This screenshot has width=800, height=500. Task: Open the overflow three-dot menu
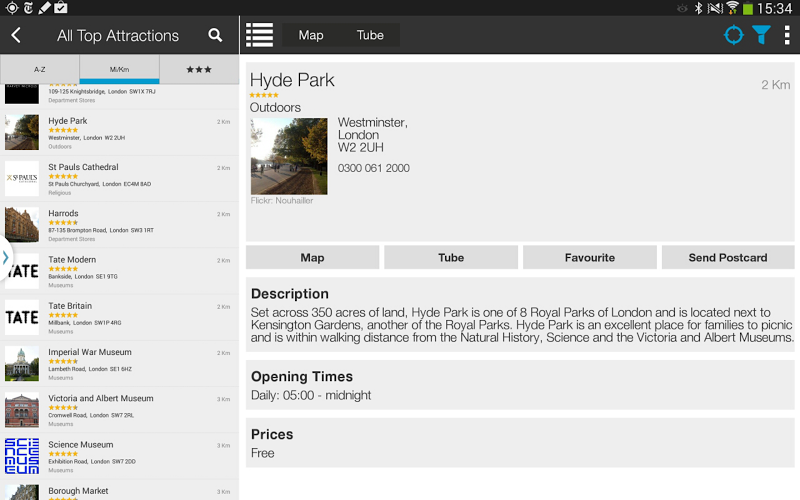pyautogui.click(x=787, y=35)
